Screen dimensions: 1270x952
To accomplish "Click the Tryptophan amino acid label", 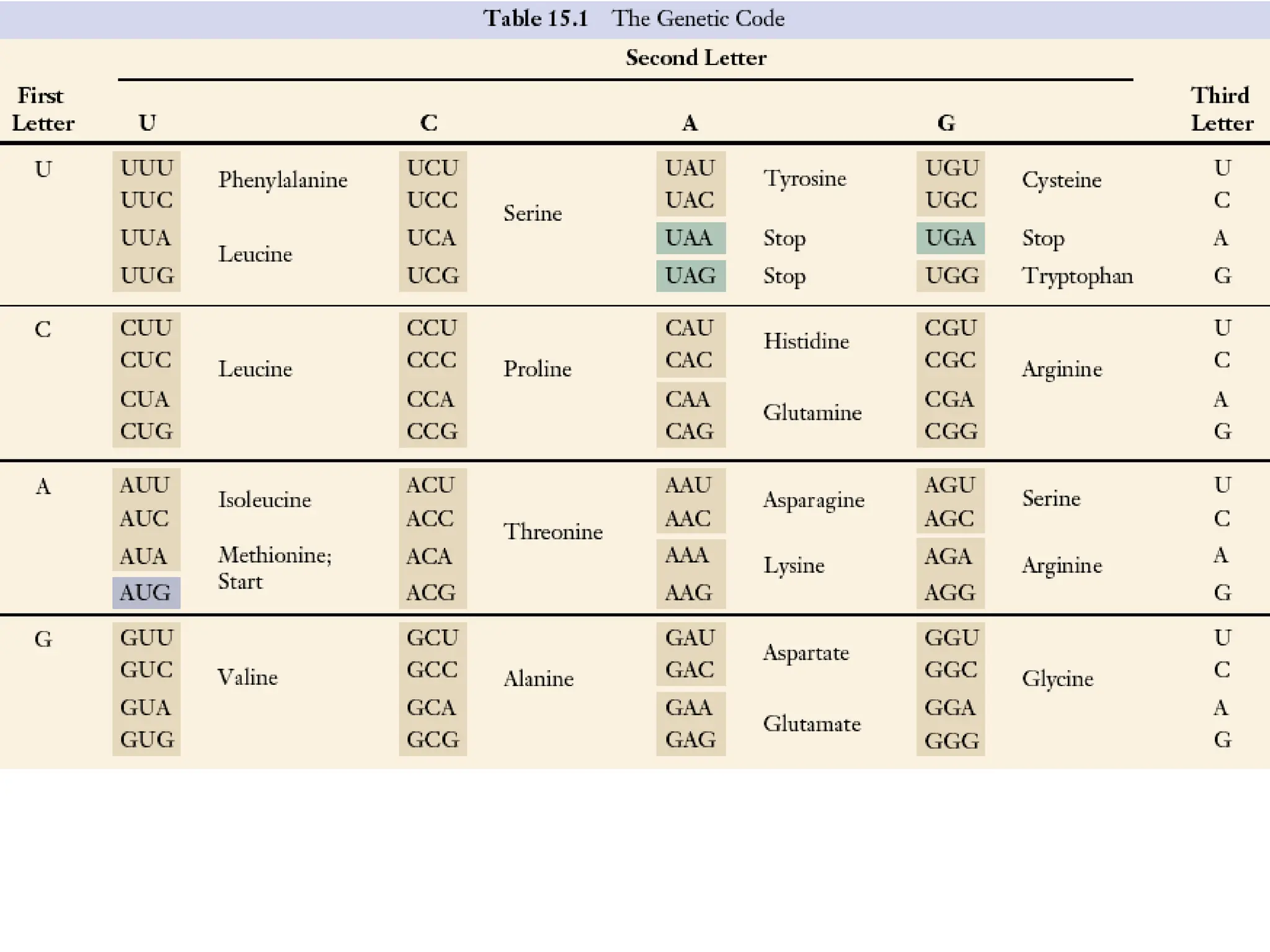I will (1077, 276).
